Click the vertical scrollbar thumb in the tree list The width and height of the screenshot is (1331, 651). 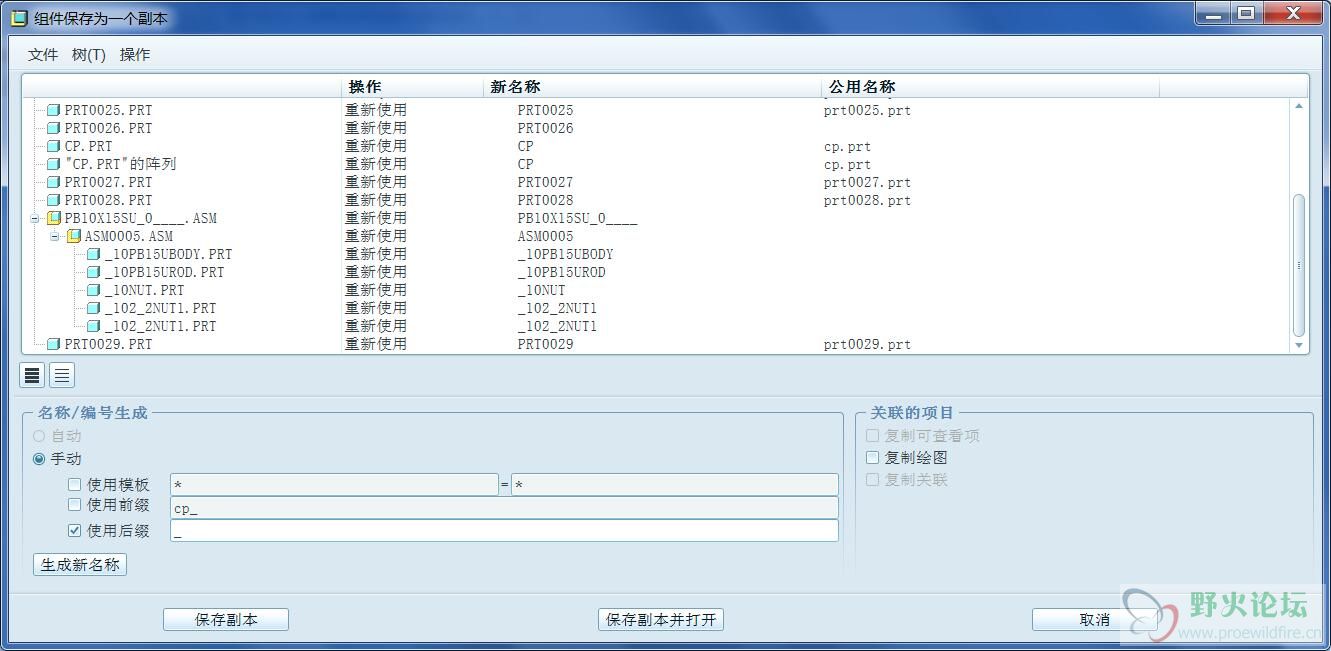coord(1299,265)
